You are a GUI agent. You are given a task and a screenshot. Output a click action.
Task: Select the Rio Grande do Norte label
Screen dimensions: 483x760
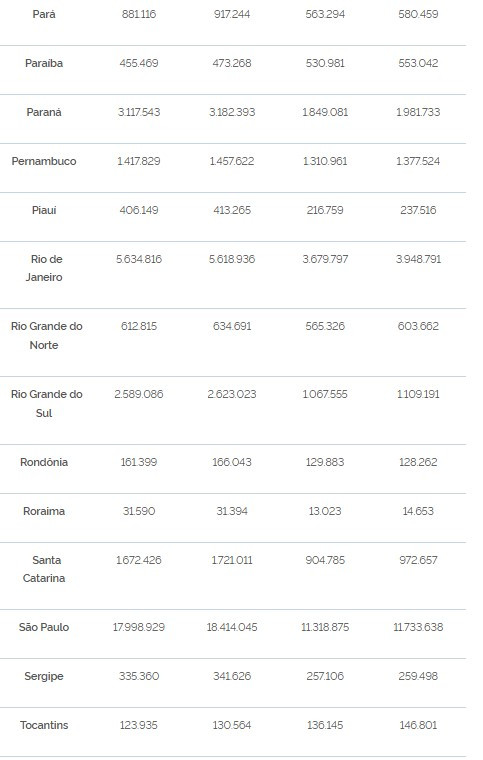(47, 335)
